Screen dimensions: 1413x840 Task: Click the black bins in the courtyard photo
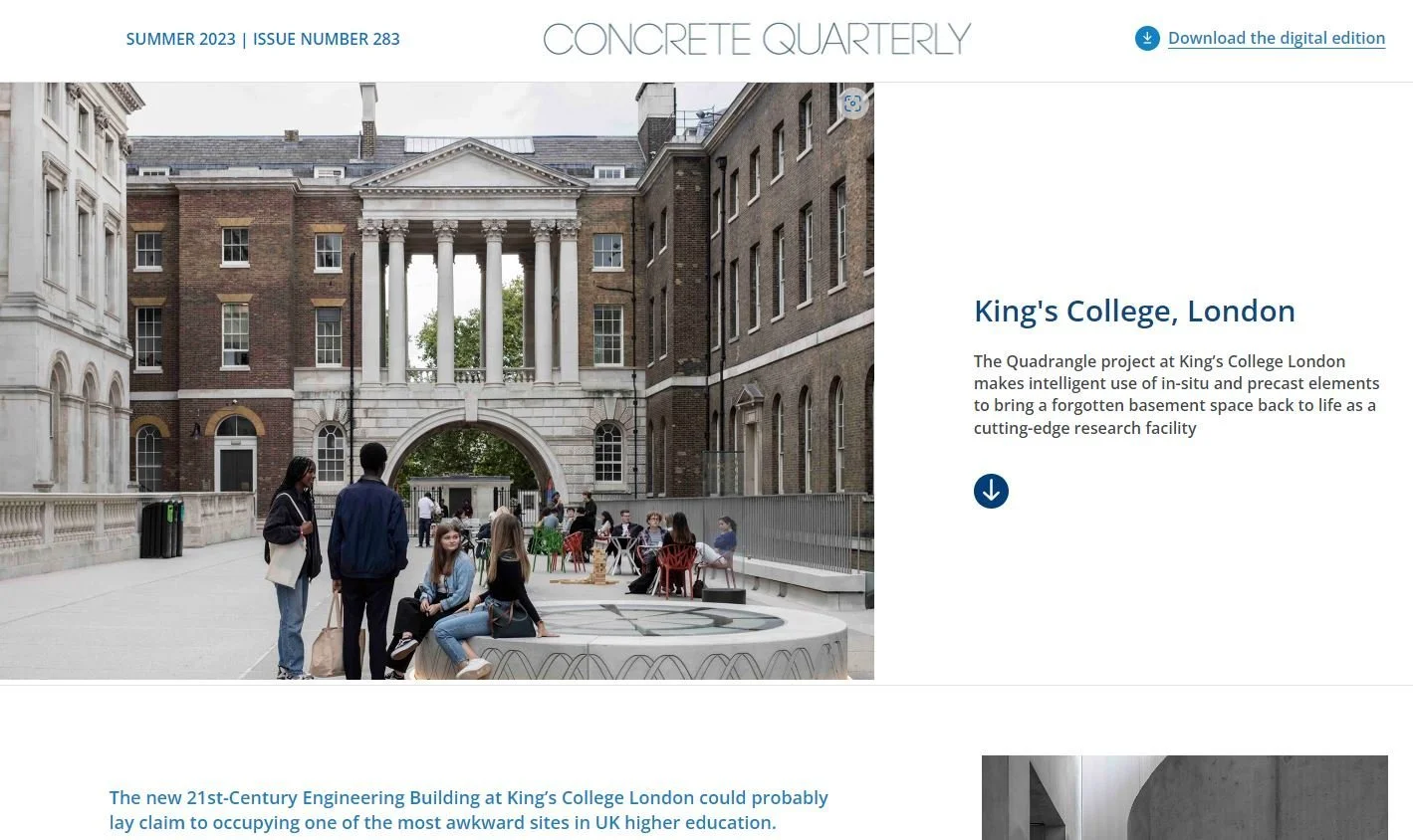point(161,527)
